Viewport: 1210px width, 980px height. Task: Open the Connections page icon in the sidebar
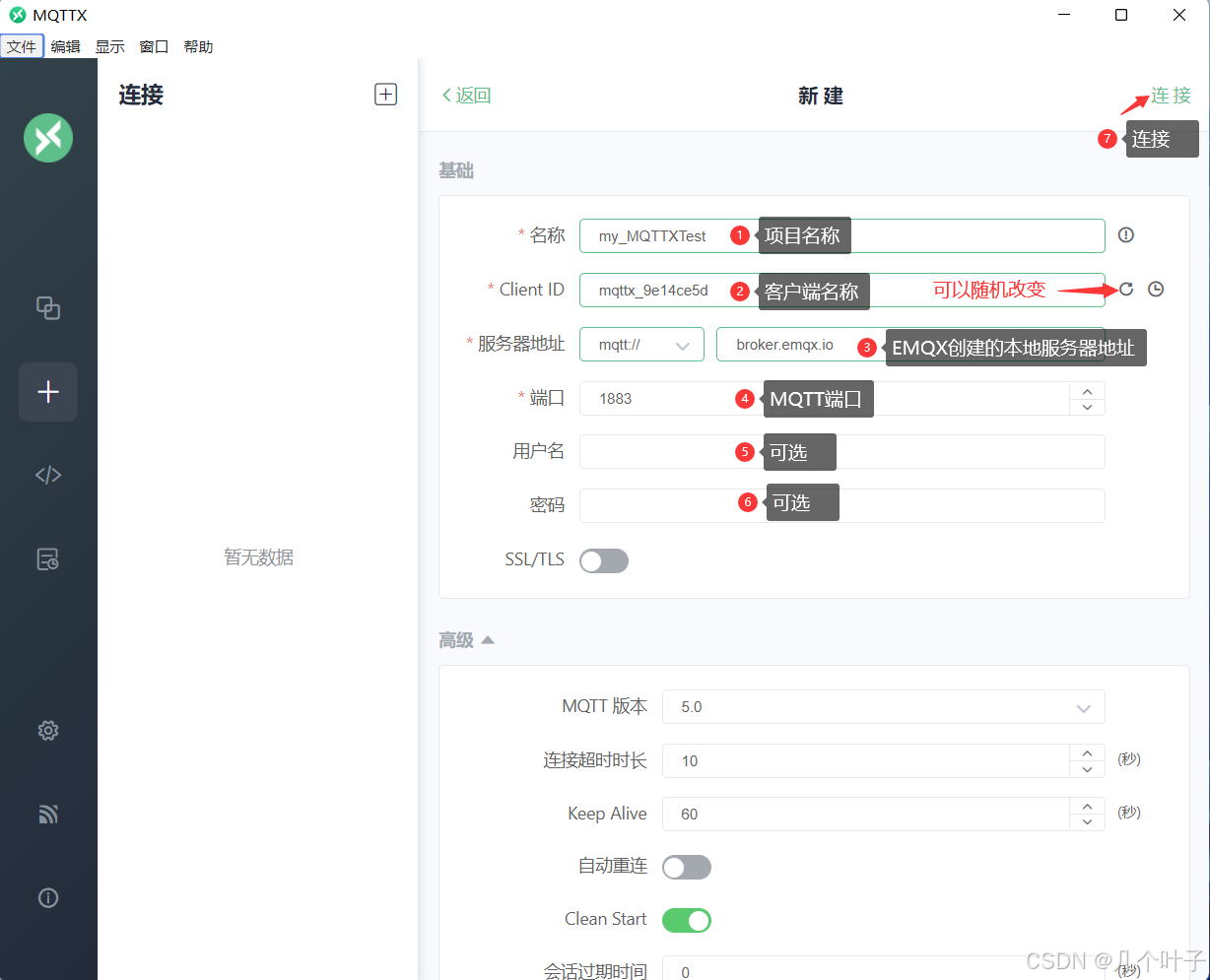point(48,308)
